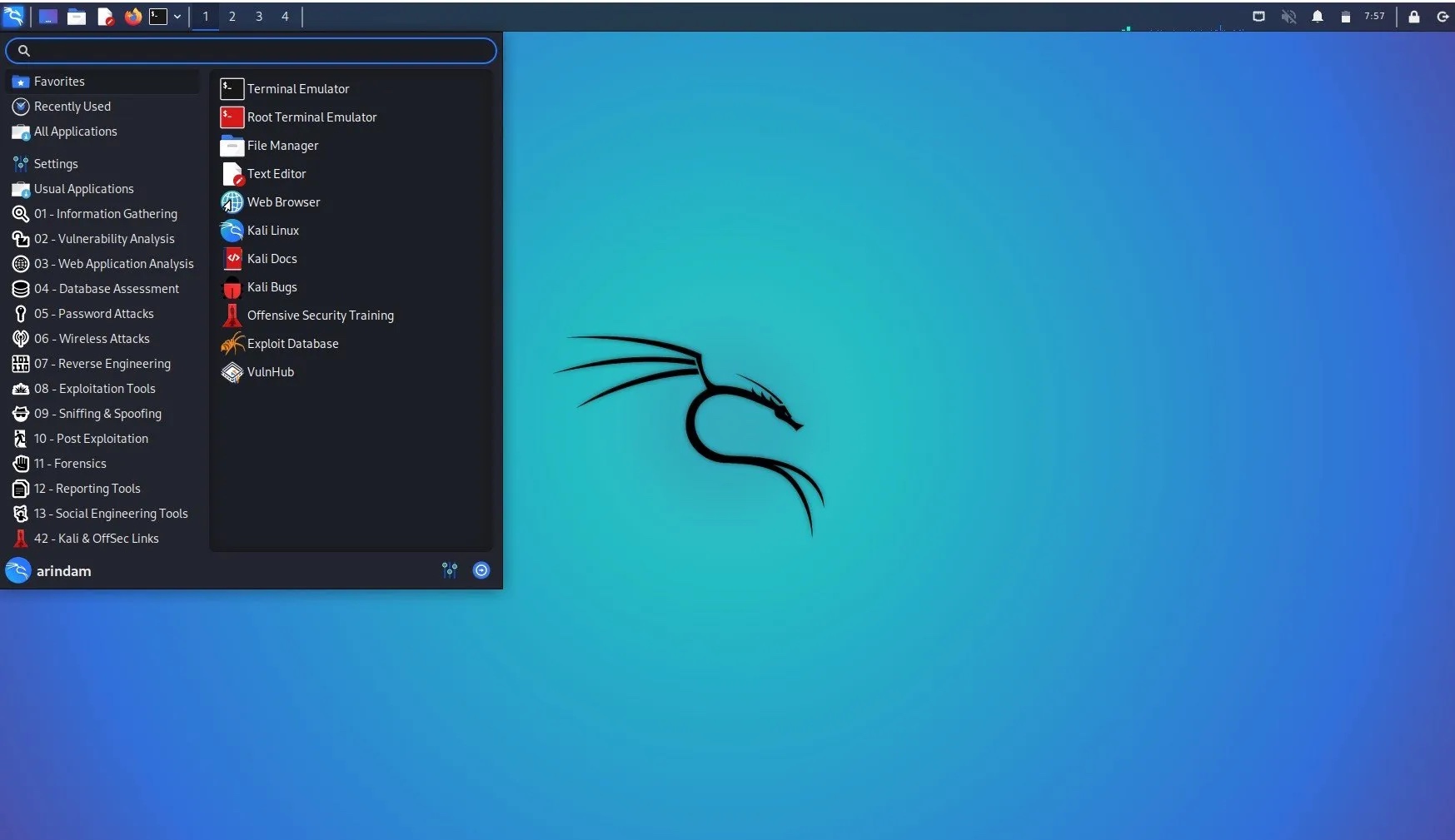This screenshot has width=1455, height=840.
Task: Expand the All Applications category
Action: (x=75, y=132)
